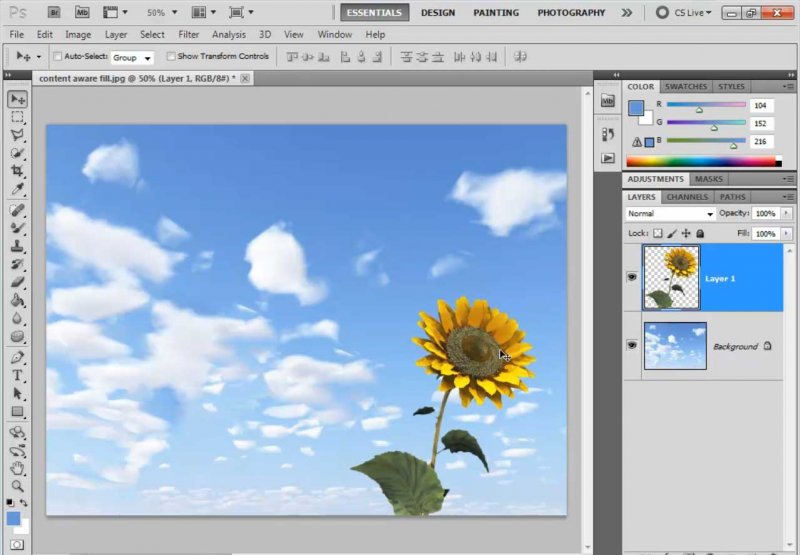This screenshot has width=800, height=555.
Task: Pick the Eyedropper tool
Action: click(17, 189)
